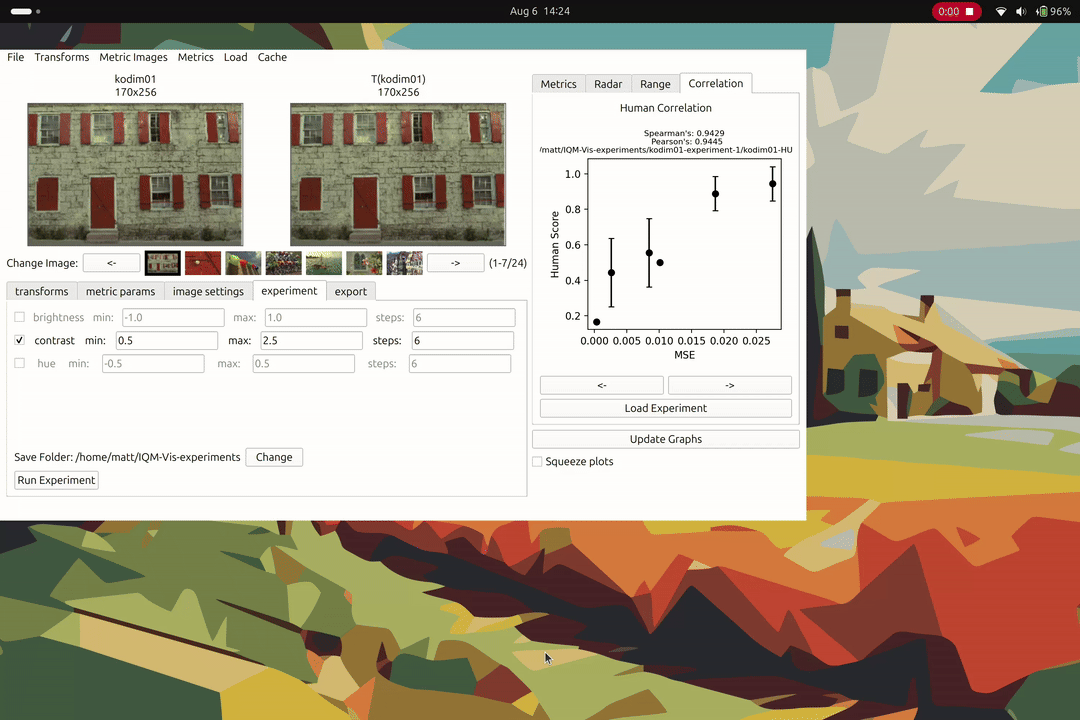Click the contrast max input field
This screenshot has height=720, width=1080.
click(x=311, y=340)
